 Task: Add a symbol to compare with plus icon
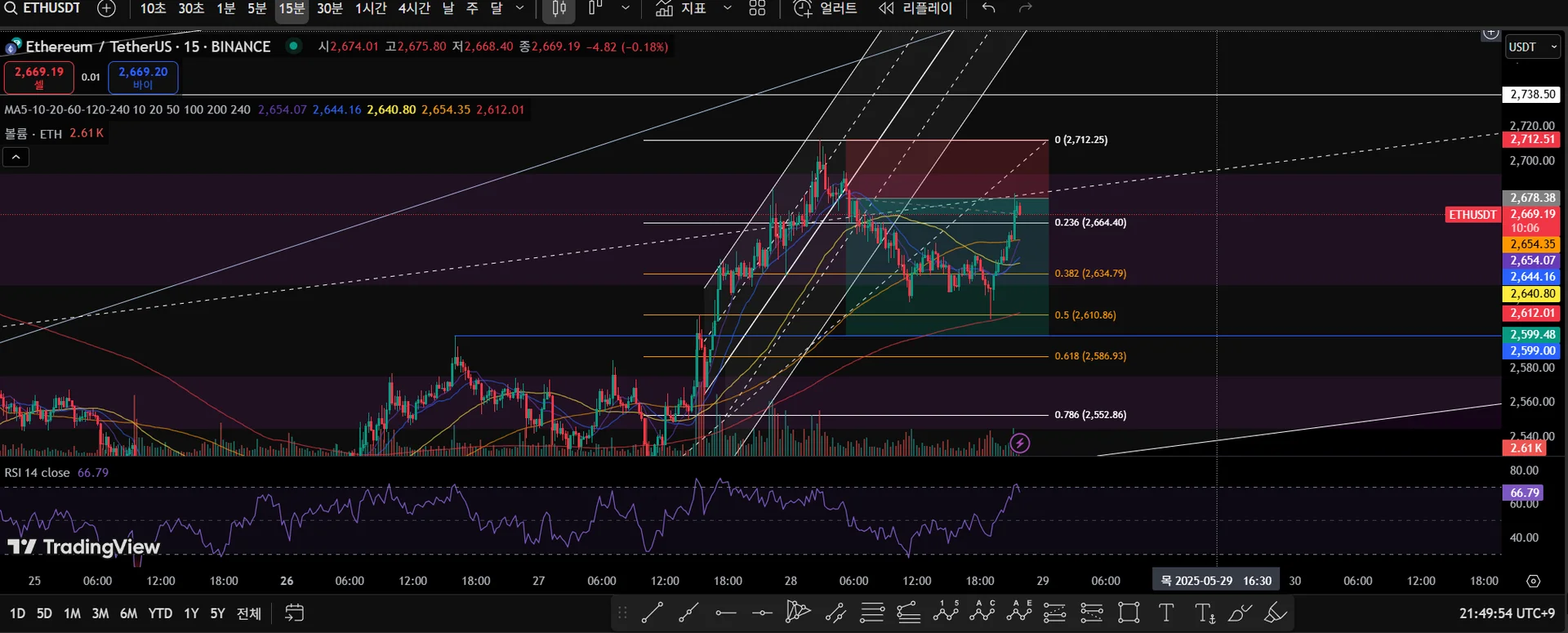[106, 8]
